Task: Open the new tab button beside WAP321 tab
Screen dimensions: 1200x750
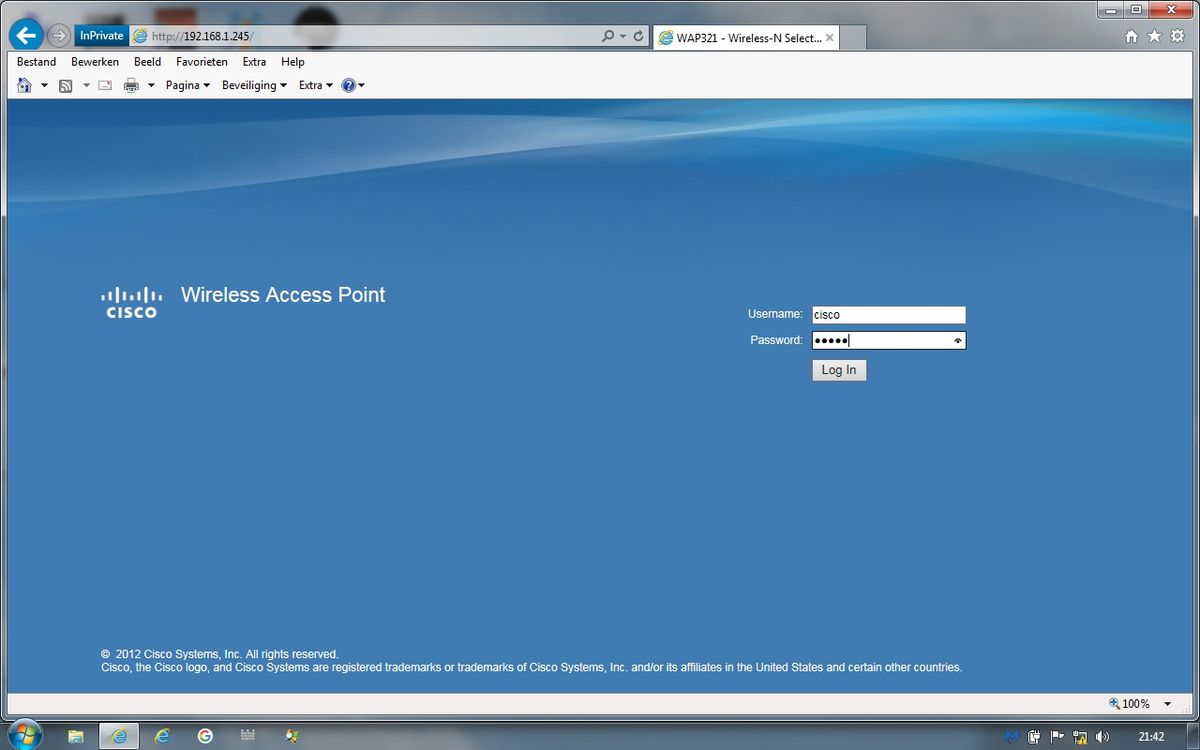Action: point(853,38)
